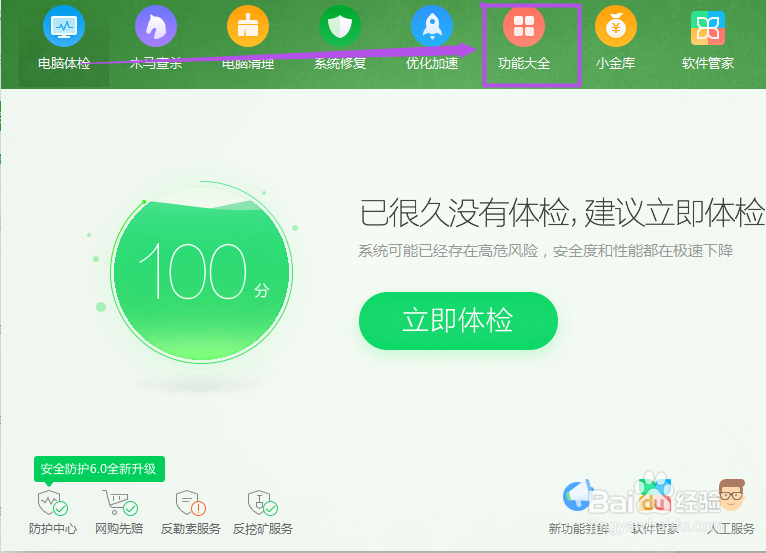Click the 防护中心 text label
This screenshot has width=766, height=553.
click(x=53, y=529)
